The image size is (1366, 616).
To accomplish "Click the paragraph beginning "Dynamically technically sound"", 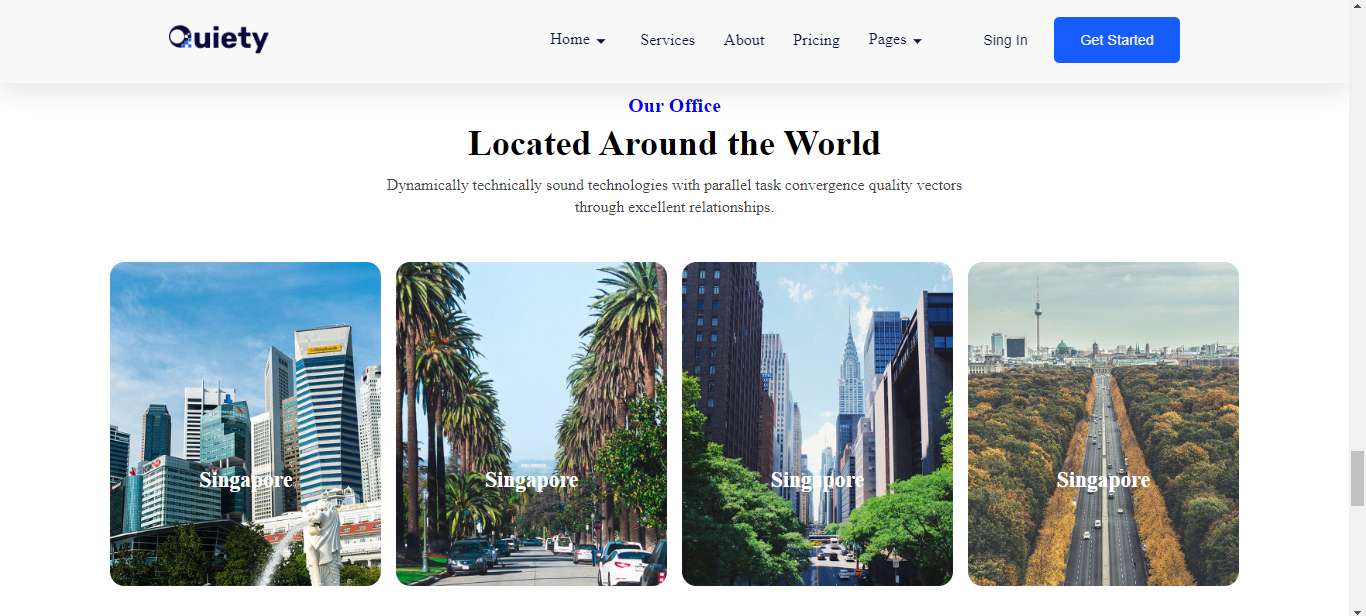I will pos(674,196).
